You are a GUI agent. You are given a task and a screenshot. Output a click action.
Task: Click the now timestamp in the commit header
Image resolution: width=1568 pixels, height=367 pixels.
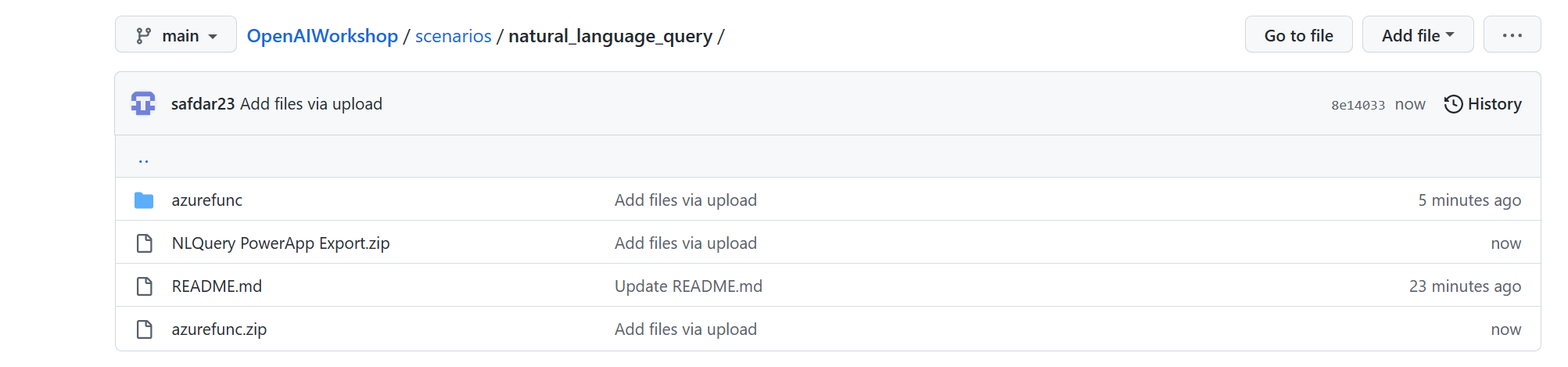(x=1410, y=104)
